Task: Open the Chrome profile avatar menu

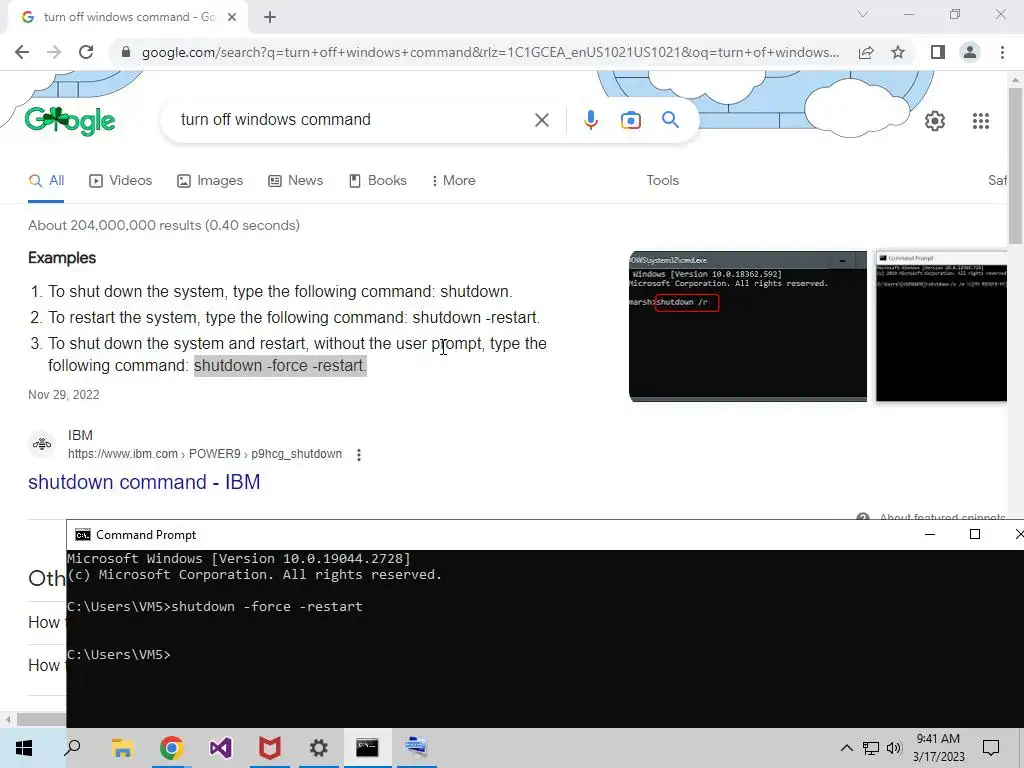Action: click(x=970, y=52)
